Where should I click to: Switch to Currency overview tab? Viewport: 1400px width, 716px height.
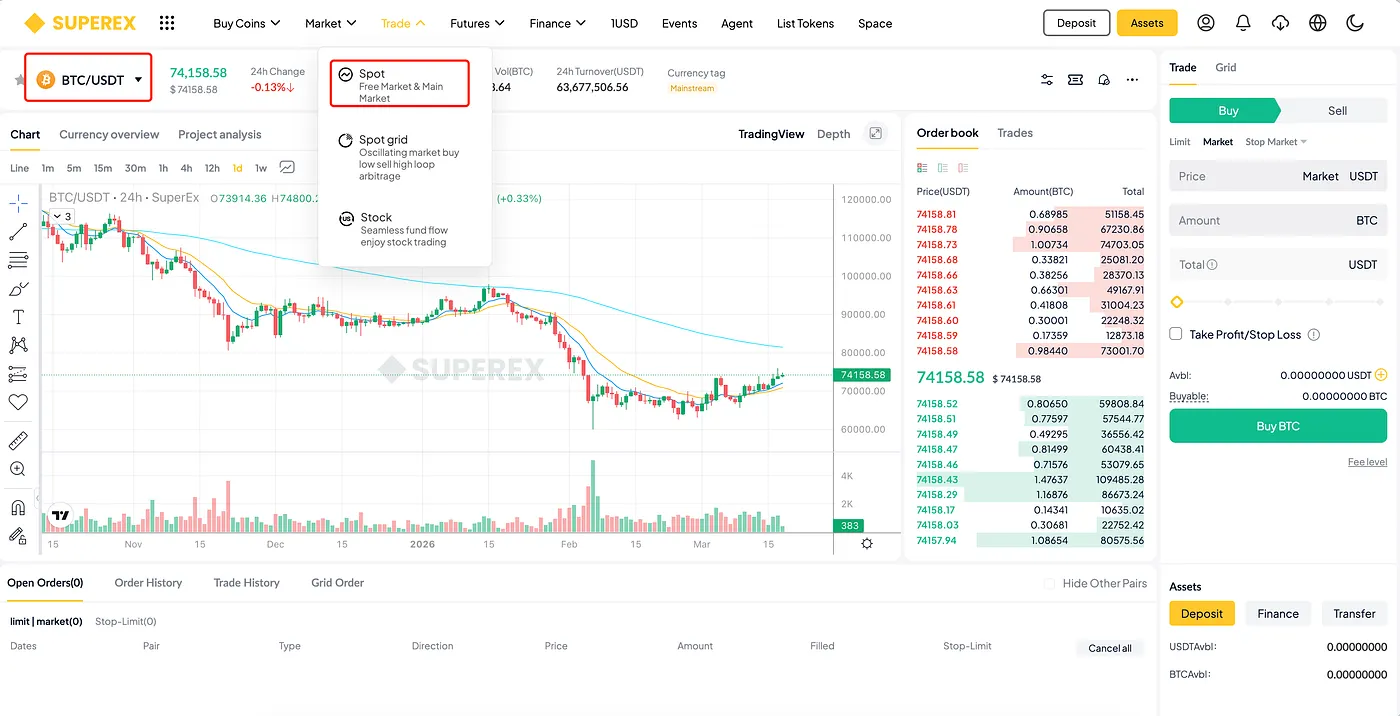109,134
